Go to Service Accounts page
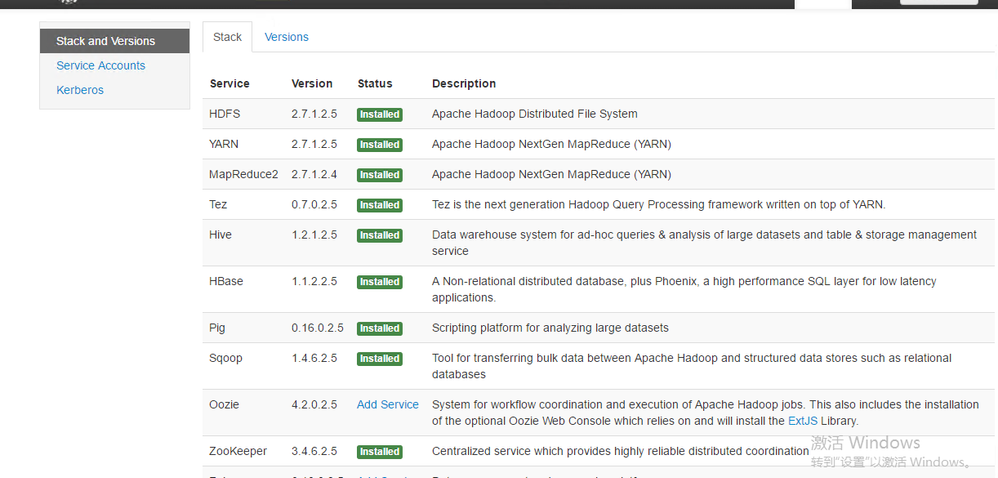 tap(101, 66)
